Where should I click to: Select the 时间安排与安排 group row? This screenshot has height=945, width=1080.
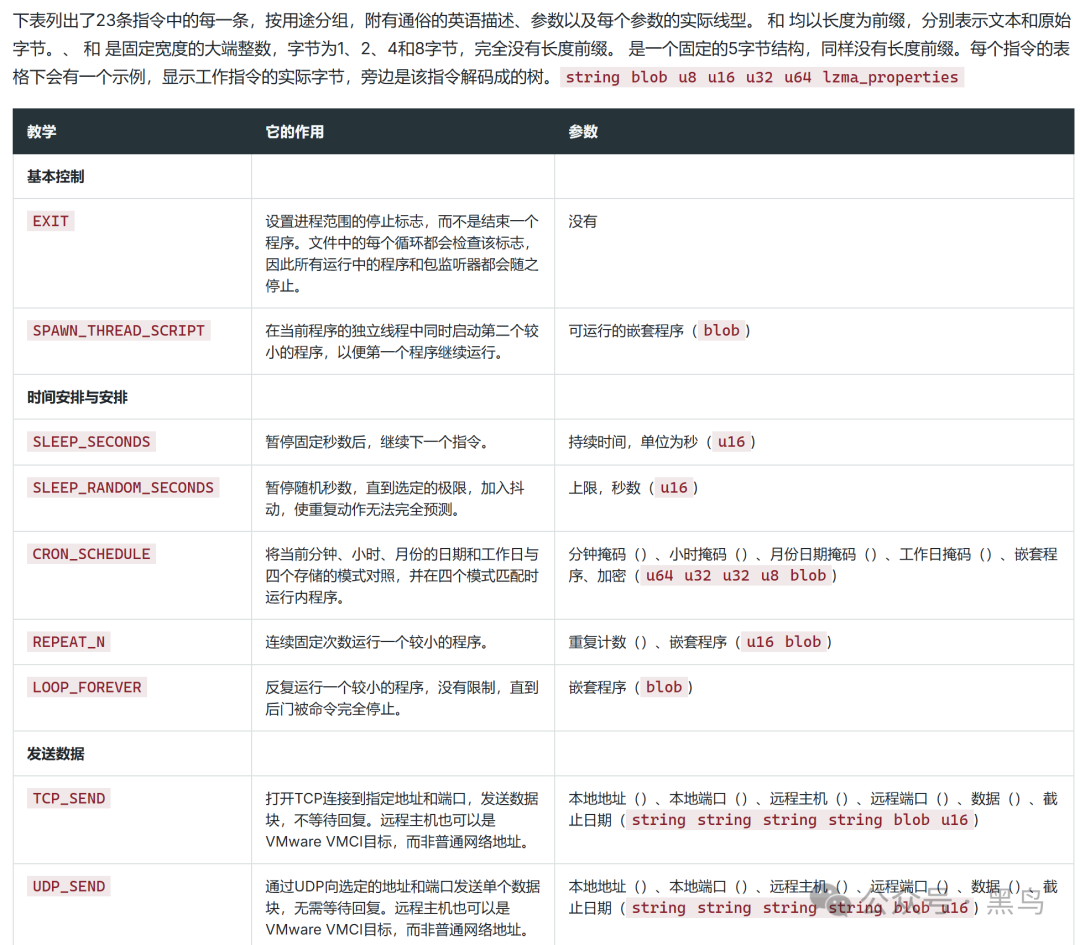tap(543, 397)
